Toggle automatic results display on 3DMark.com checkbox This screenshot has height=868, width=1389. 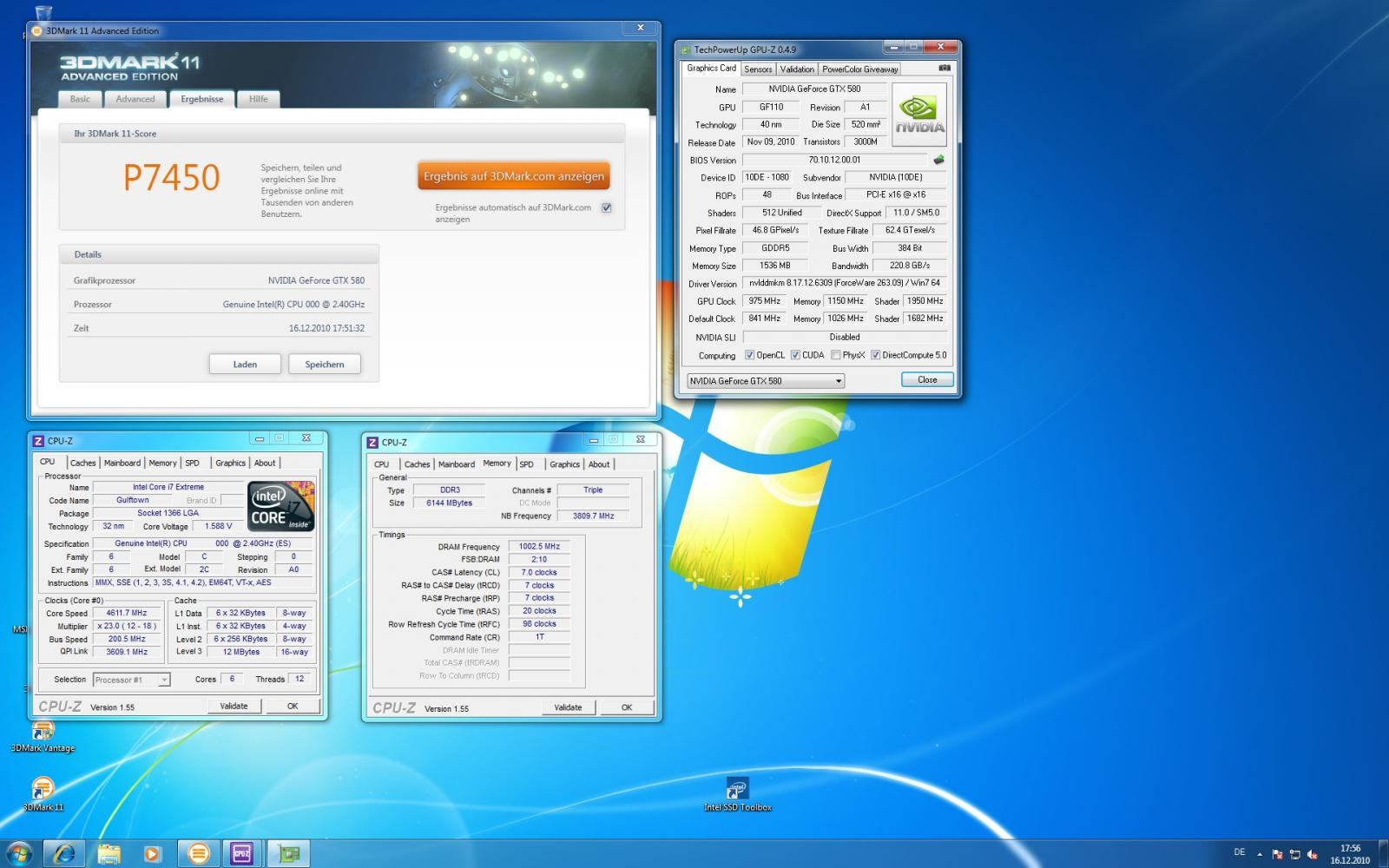coord(606,207)
